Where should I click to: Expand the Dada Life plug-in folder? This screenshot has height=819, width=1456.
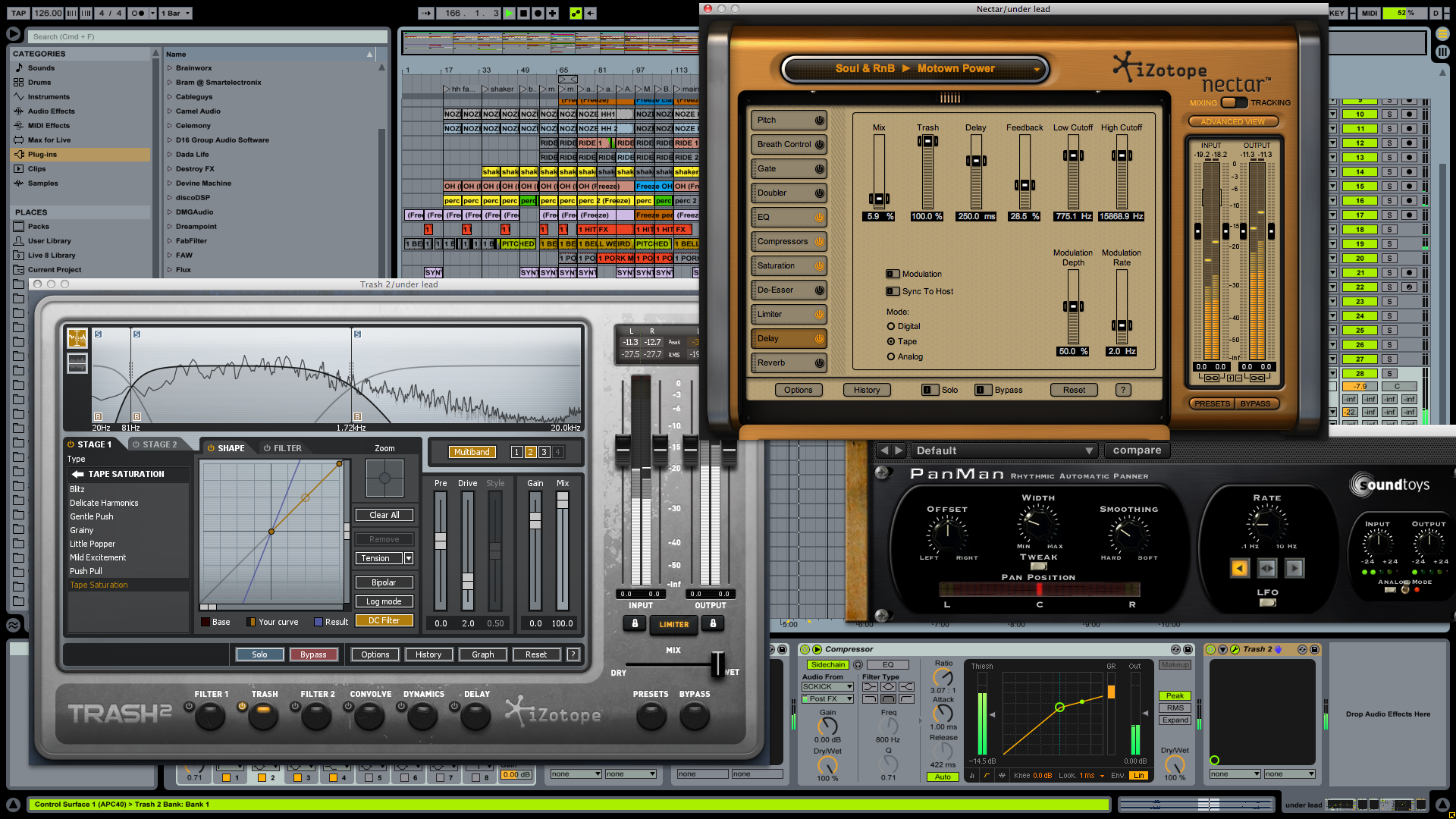click(x=170, y=155)
